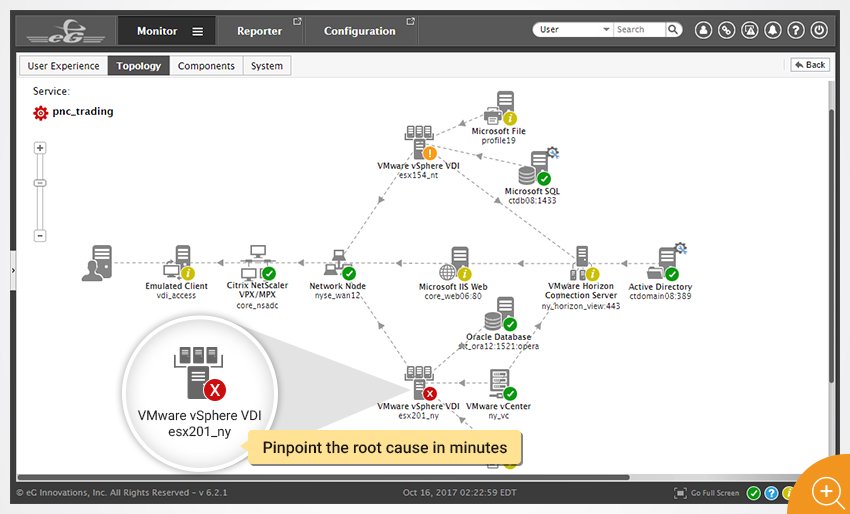Viewport: 850px width, 514px height.
Task: Click the red gear service status icon
Action: point(41,113)
